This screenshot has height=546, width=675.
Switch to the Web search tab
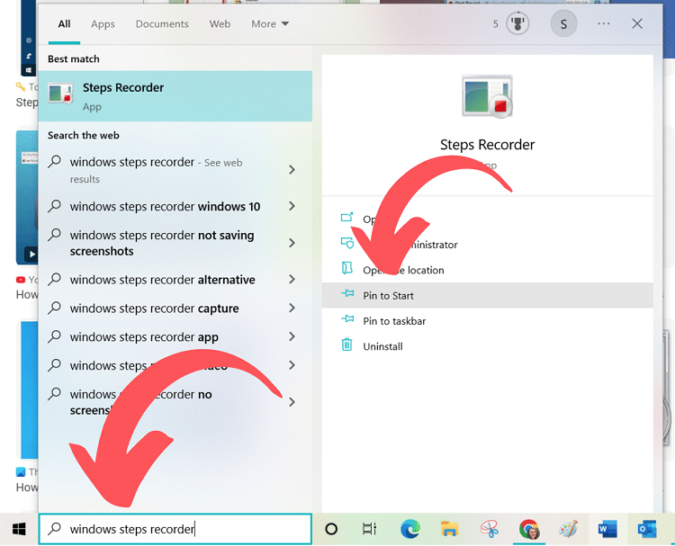coord(220,24)
